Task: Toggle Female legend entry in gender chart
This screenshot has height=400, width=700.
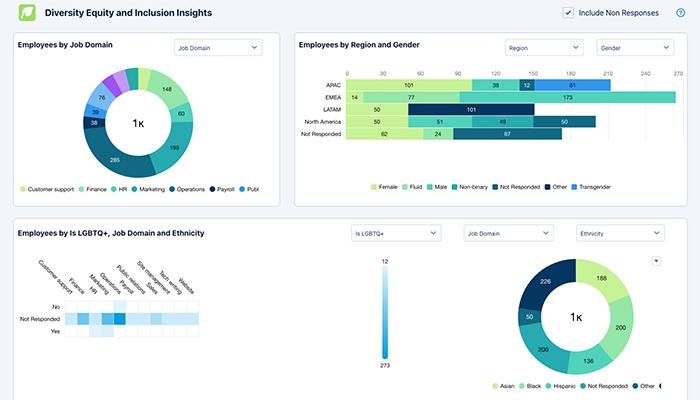Action: tap(384, 187)
